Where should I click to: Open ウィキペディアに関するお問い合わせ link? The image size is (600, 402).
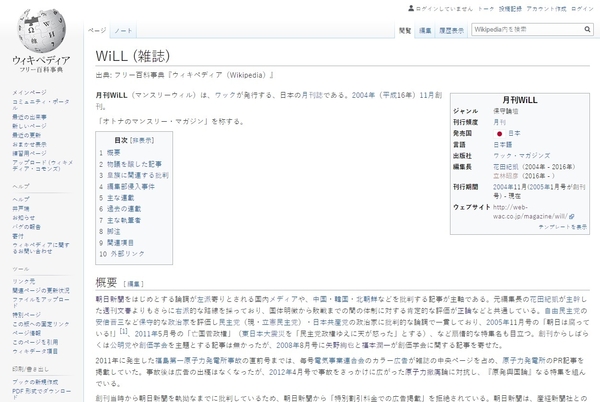(x=41, y=248)
